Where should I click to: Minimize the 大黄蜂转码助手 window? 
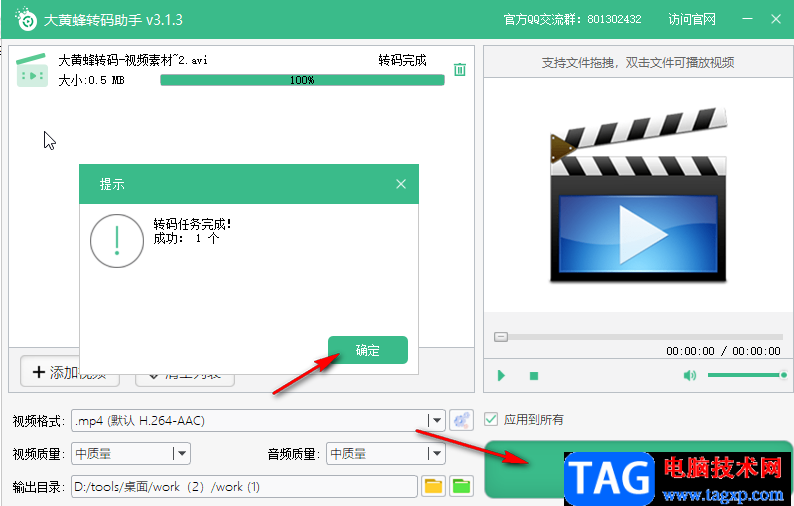pos(747,19)
